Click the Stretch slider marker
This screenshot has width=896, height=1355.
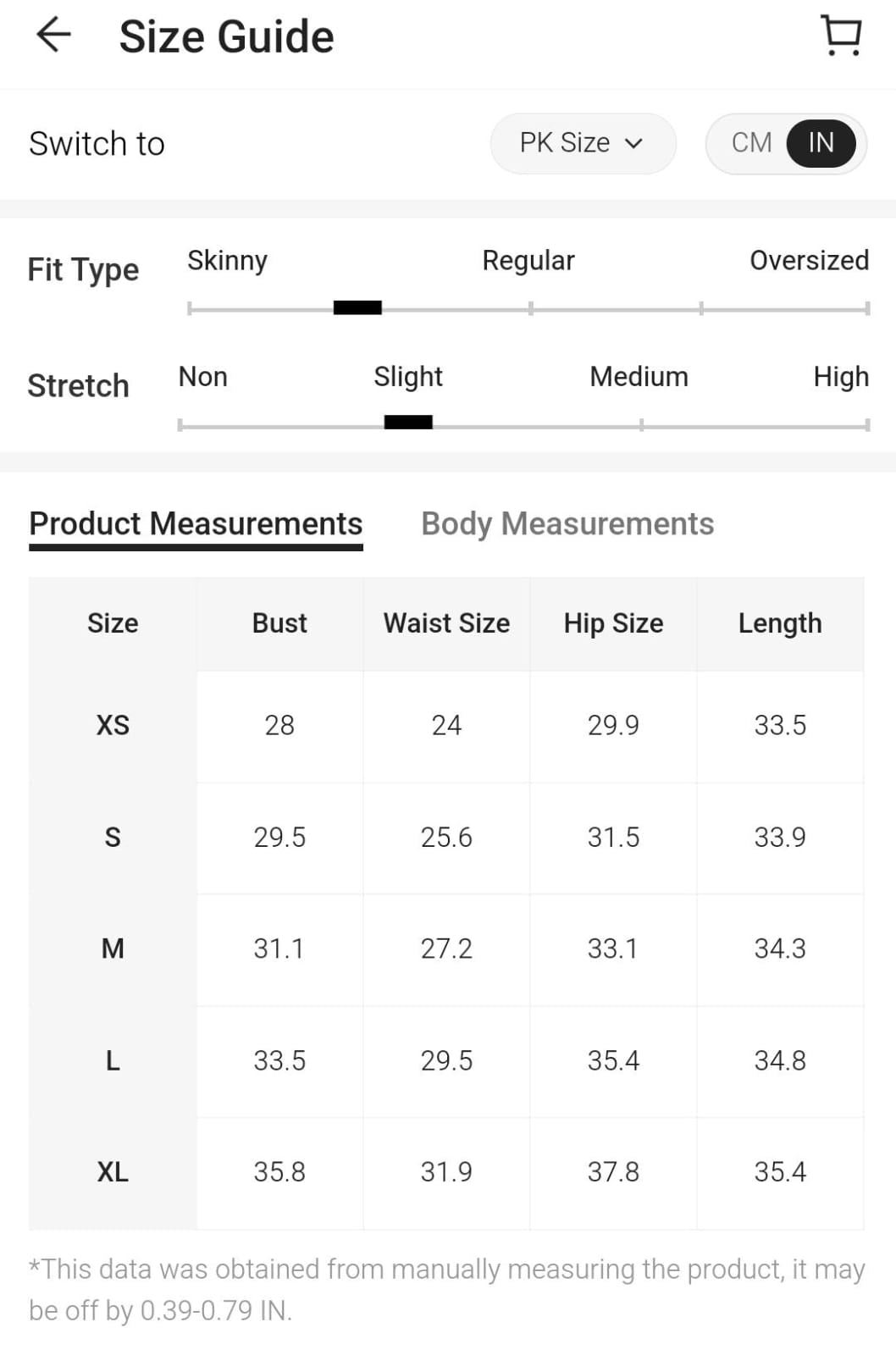tap(408, 422)
